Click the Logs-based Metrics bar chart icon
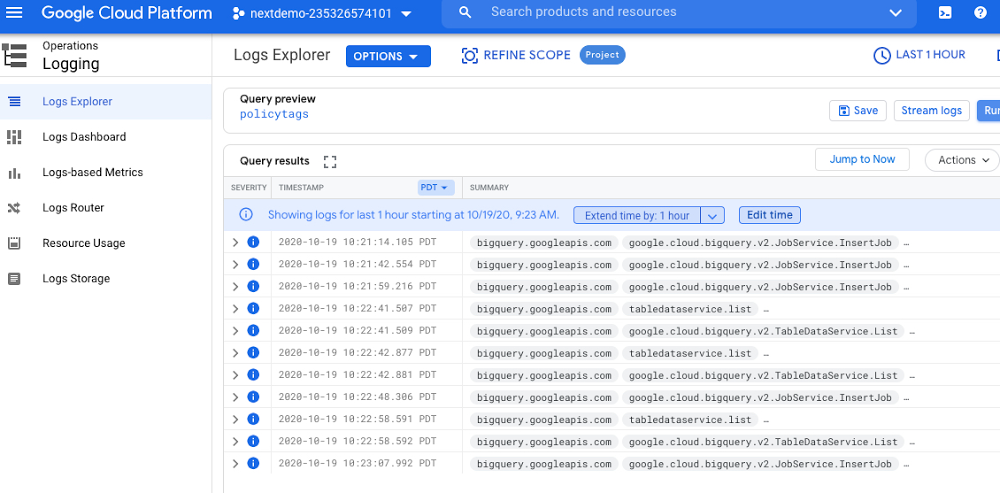1000x493 pixels. click(x=14, y=173)
